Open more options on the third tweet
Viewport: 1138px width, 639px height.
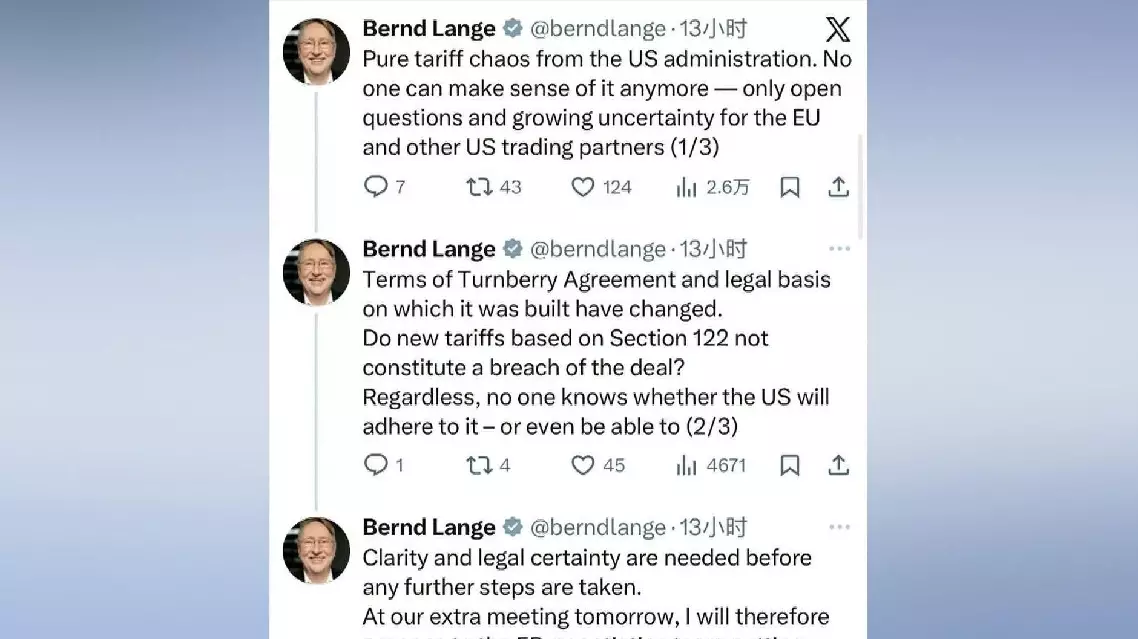[839, 527]
